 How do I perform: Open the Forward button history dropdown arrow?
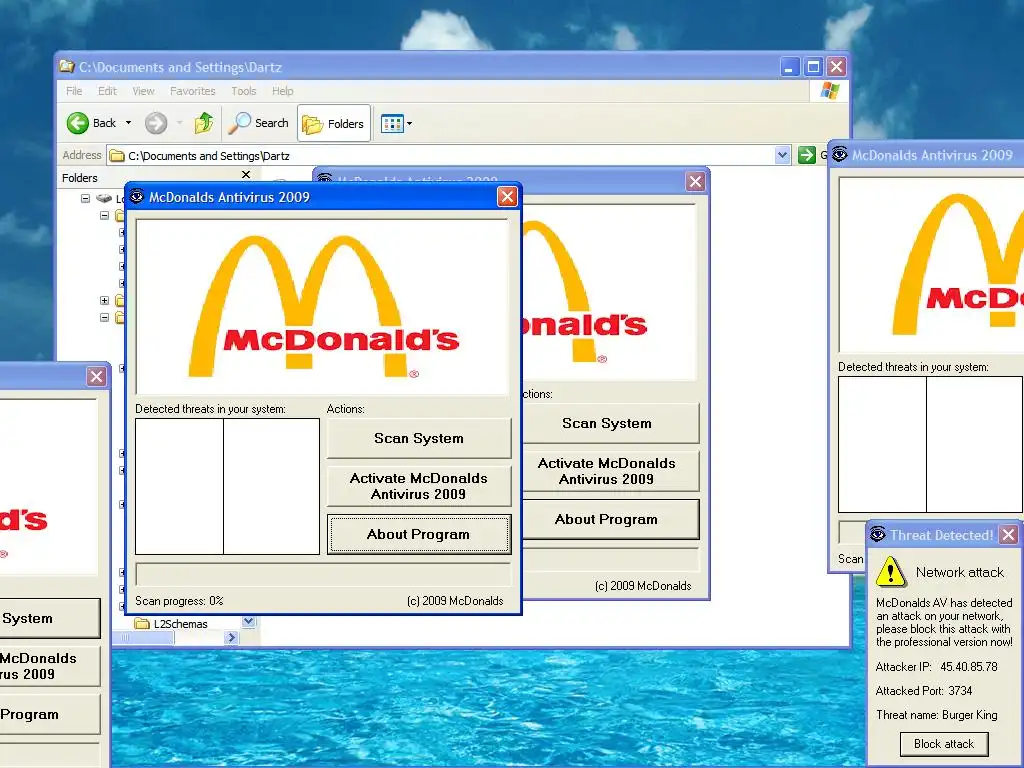[180, 123]
